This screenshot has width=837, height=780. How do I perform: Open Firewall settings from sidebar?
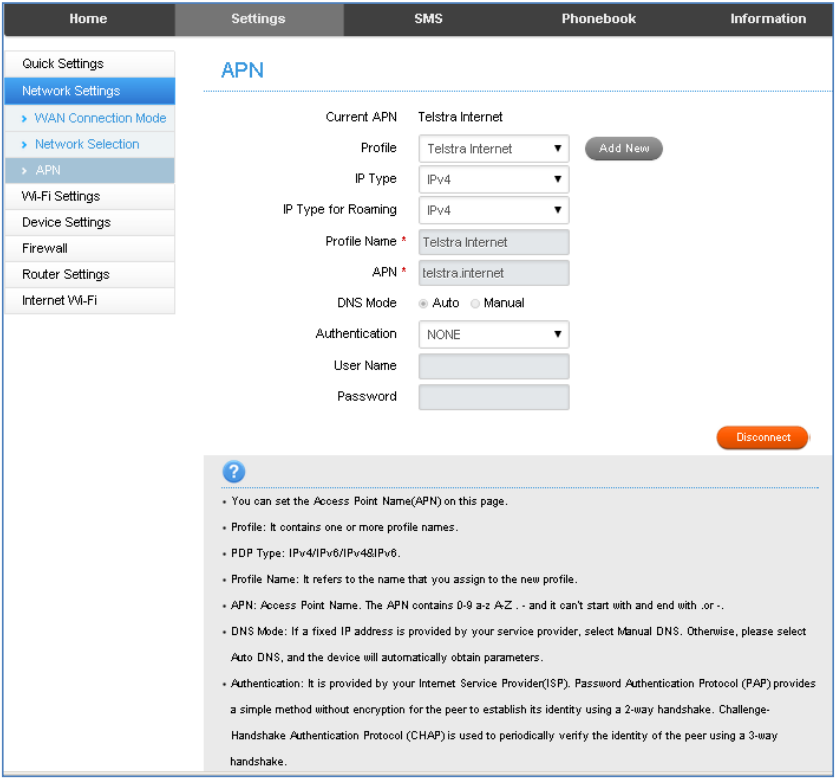pos(45,248)
